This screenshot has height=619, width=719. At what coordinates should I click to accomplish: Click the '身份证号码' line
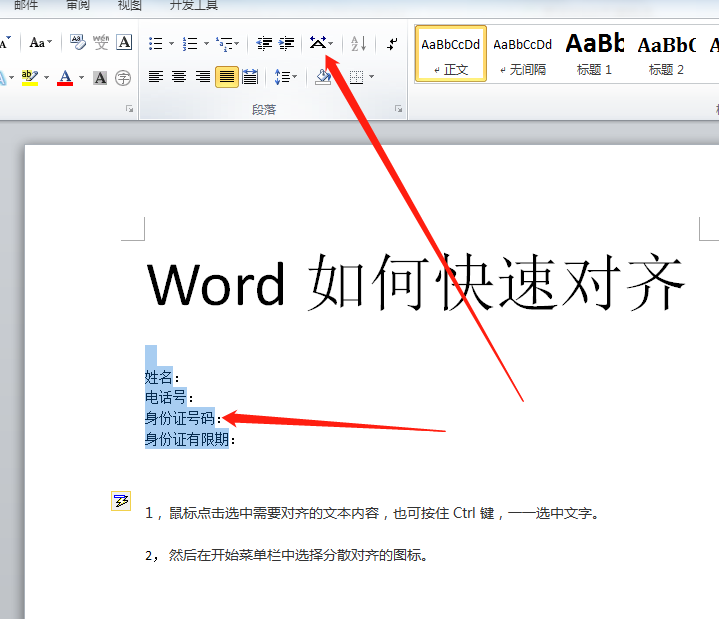(x=183, y=418)
